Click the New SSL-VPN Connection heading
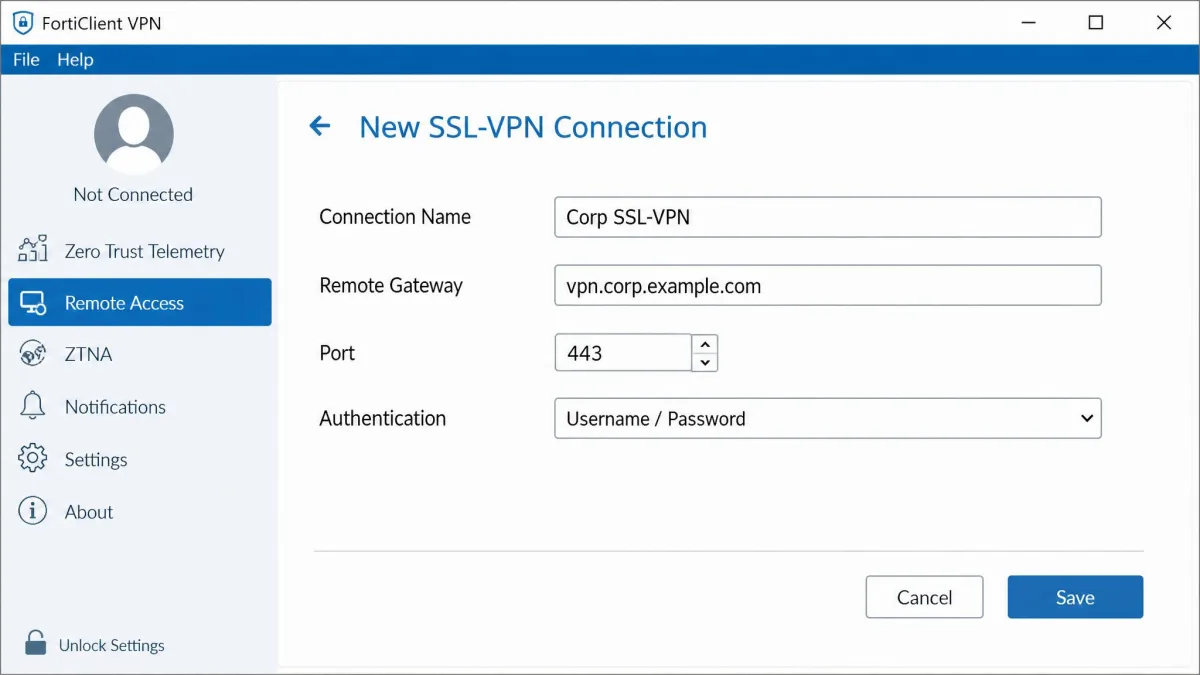The image size is (1200, 675). [x=533, y=127]
